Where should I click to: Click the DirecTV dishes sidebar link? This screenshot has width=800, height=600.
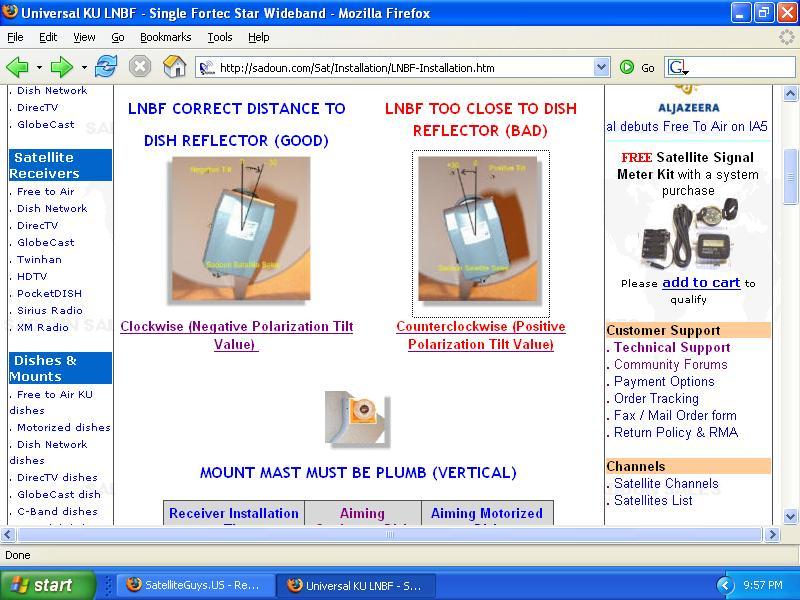[57, 478]
